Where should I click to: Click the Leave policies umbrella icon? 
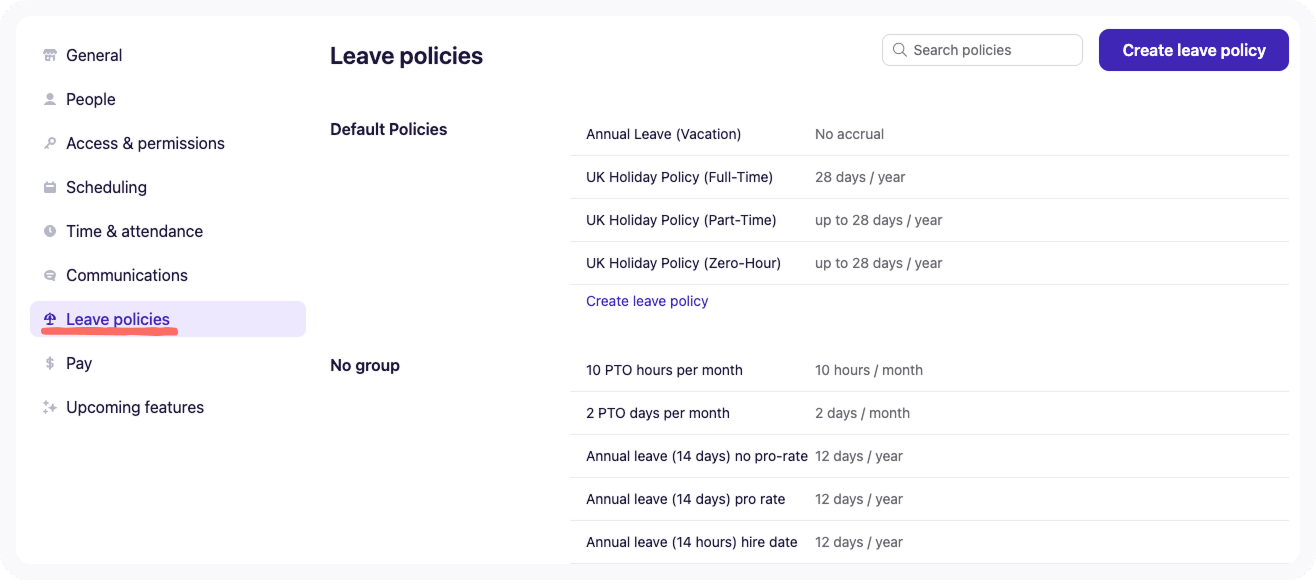[50, 319]
